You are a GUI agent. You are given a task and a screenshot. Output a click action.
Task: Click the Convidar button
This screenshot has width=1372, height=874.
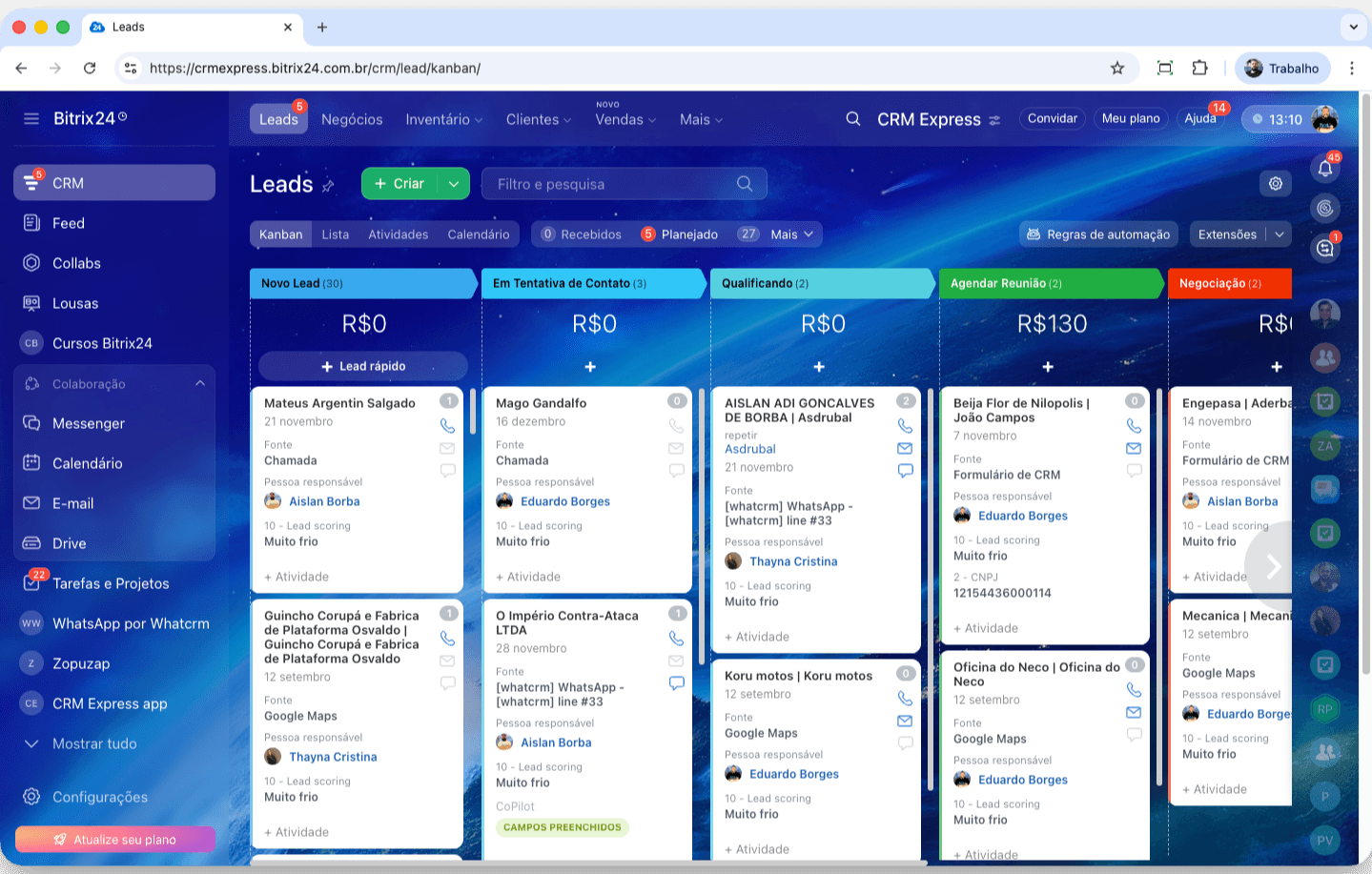click(1053, 118)
